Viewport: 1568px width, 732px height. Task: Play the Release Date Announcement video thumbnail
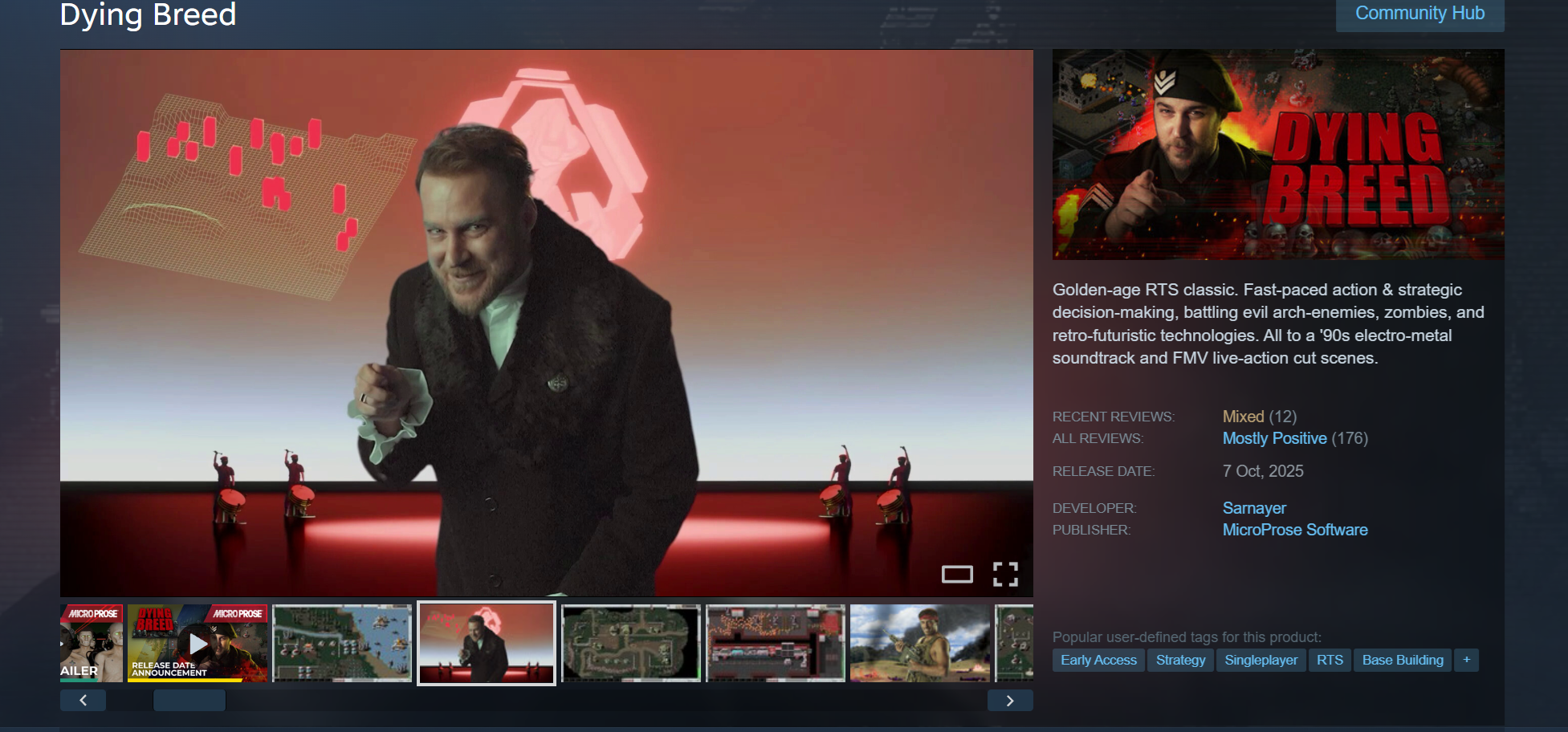coord(198,643)
